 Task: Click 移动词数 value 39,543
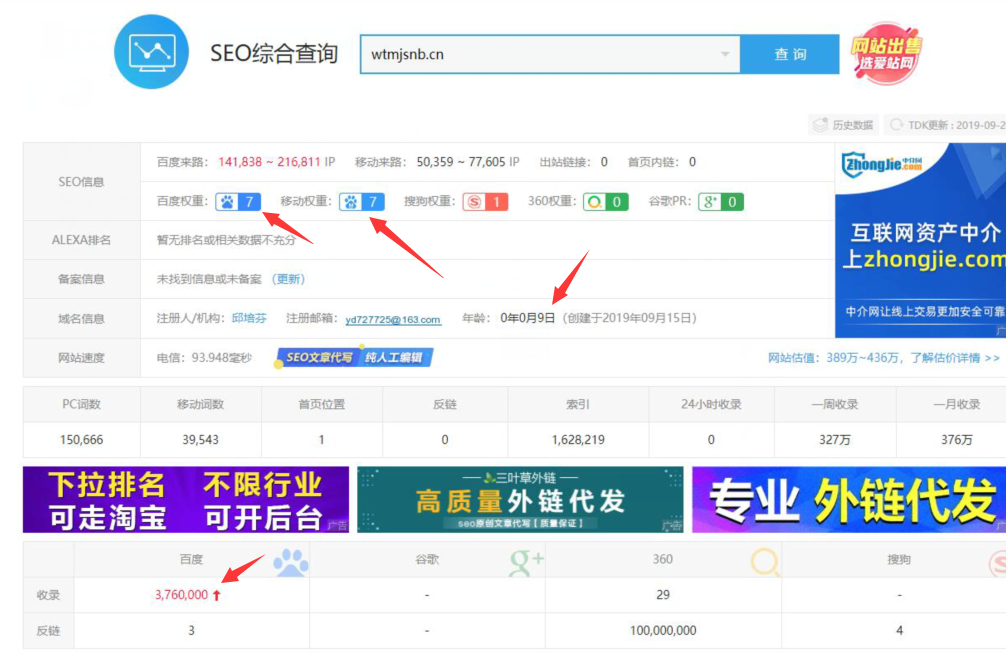click(x=200, y=440)
